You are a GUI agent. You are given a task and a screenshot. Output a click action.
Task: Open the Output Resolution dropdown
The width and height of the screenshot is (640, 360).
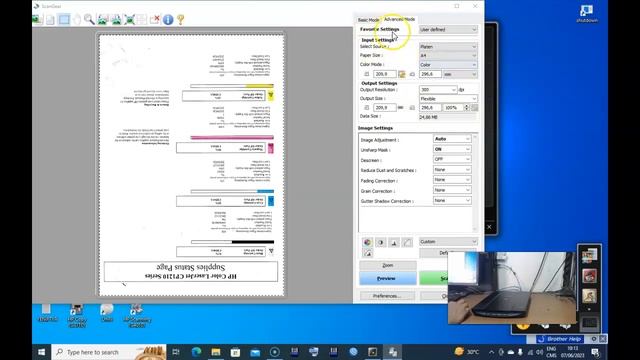tap(438, 89)
